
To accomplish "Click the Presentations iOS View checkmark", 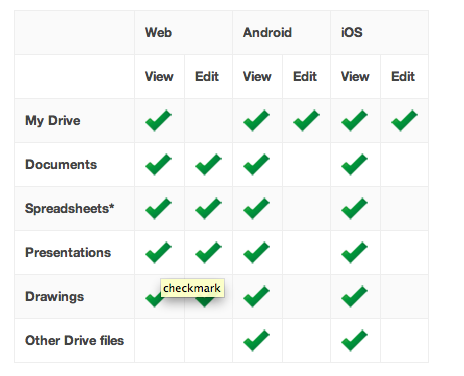I will 355,252.
